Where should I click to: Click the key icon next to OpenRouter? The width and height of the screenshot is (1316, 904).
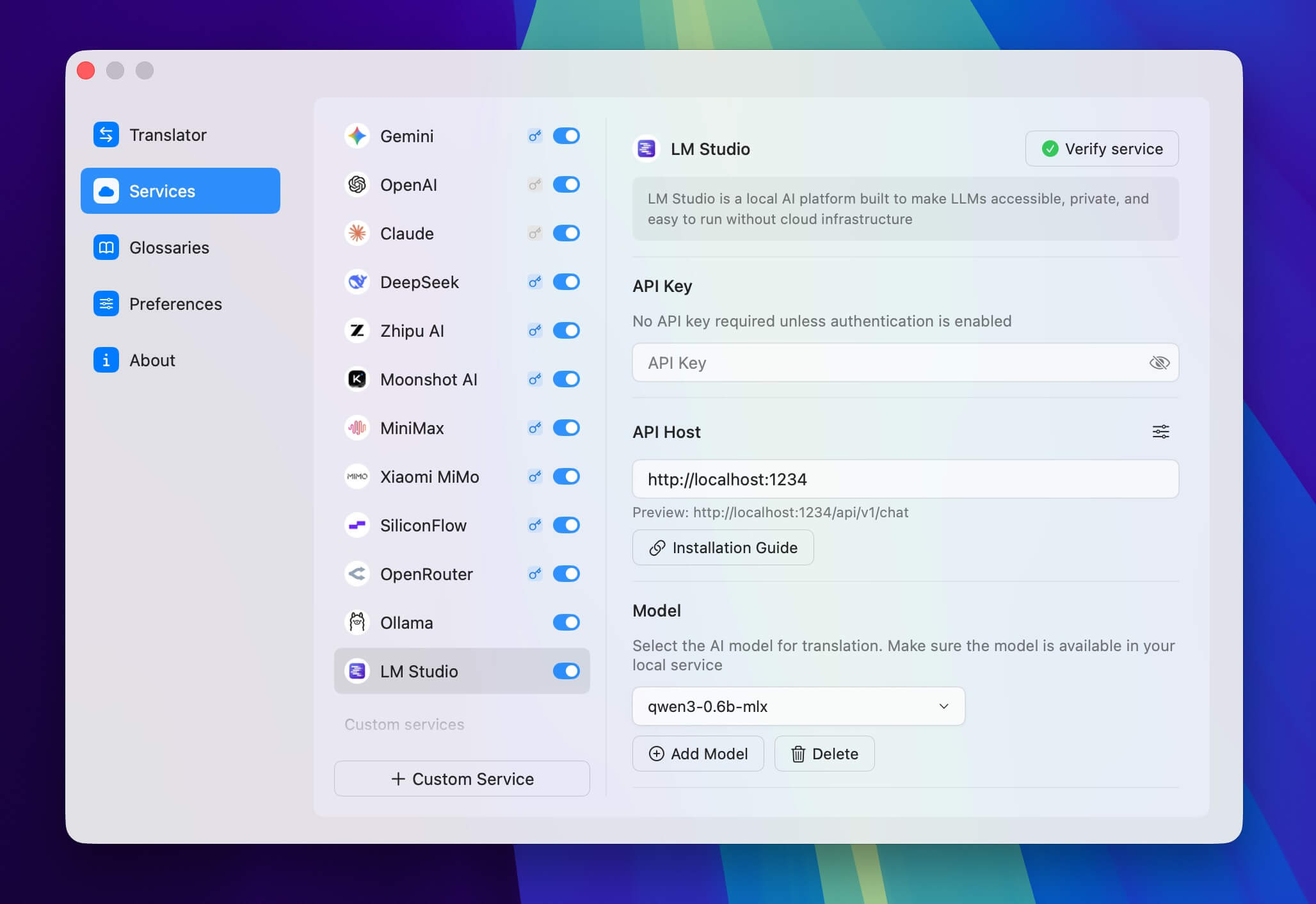534,574
